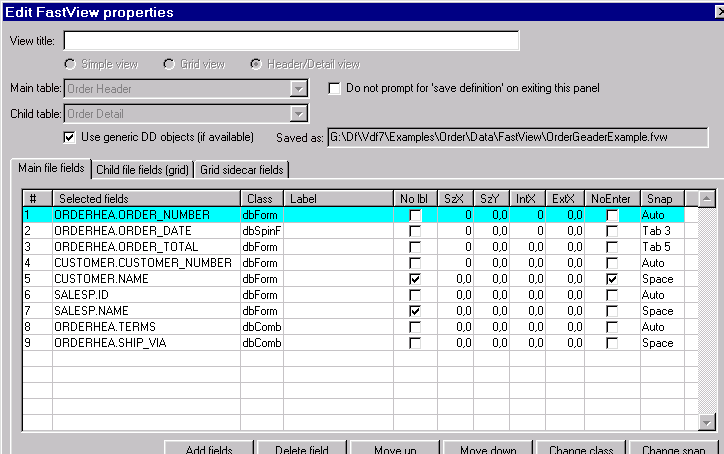This screenshot has height=454, width=724.
Task: Click the Tab 5 snap cell
Action: 662,247
